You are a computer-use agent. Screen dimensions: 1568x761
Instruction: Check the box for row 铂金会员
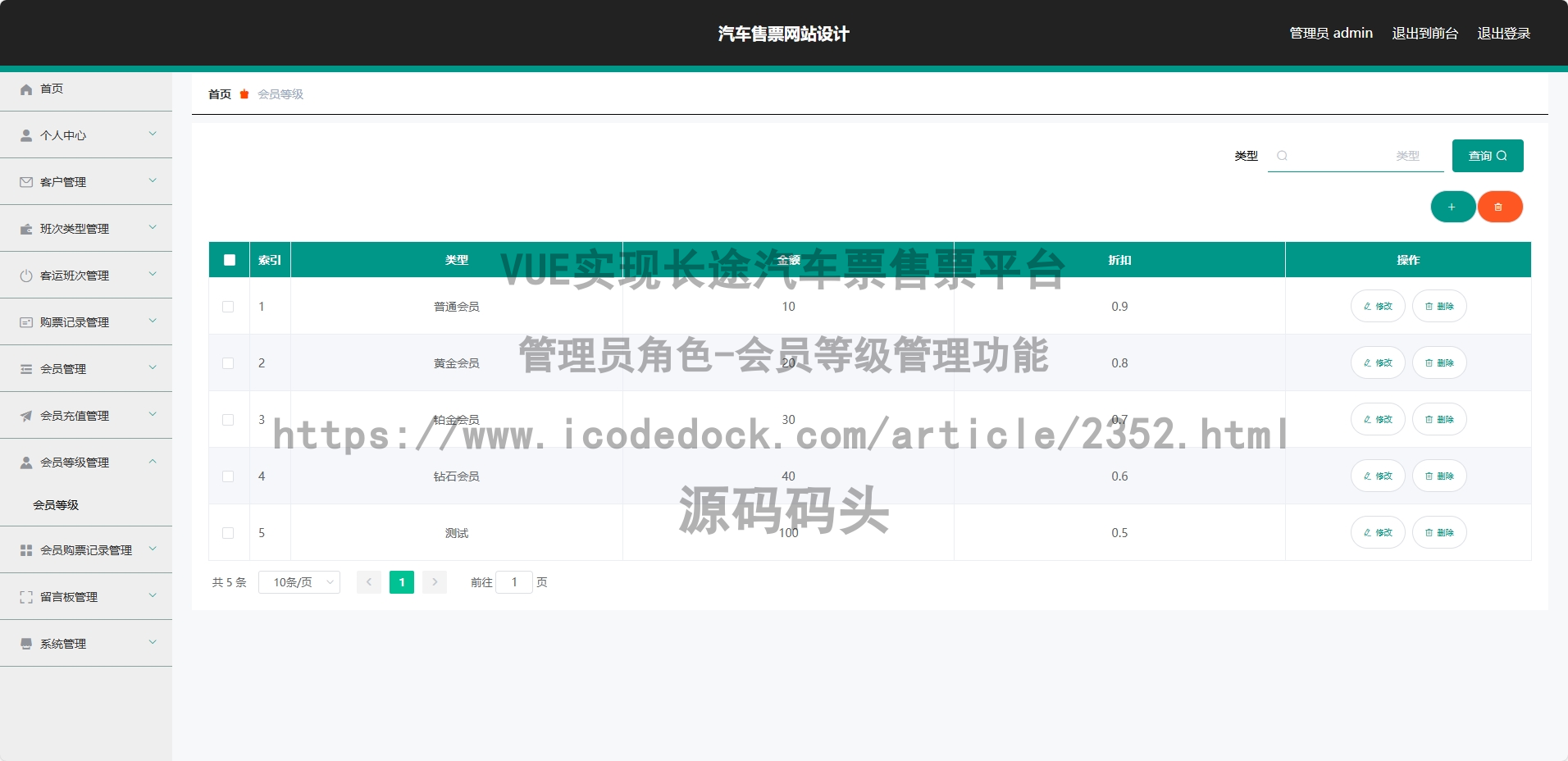(228, 420)
